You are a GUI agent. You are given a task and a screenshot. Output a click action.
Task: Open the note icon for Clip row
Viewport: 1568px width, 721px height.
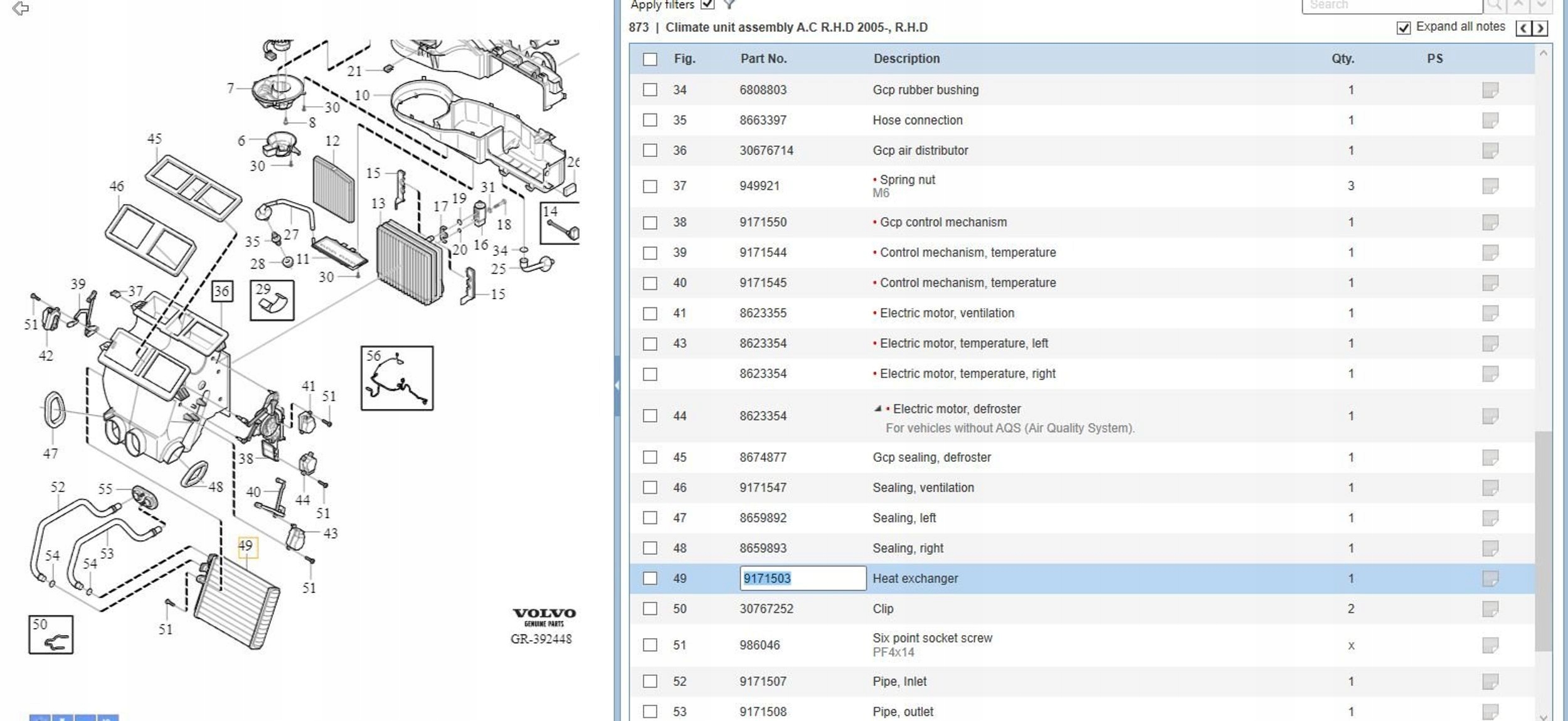1490,609
